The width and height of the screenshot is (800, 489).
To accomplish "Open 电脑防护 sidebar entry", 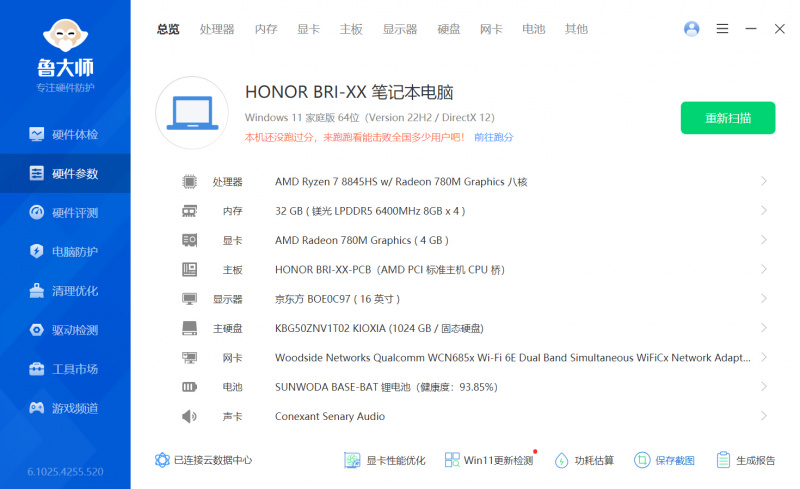I will tap(65, 251).
